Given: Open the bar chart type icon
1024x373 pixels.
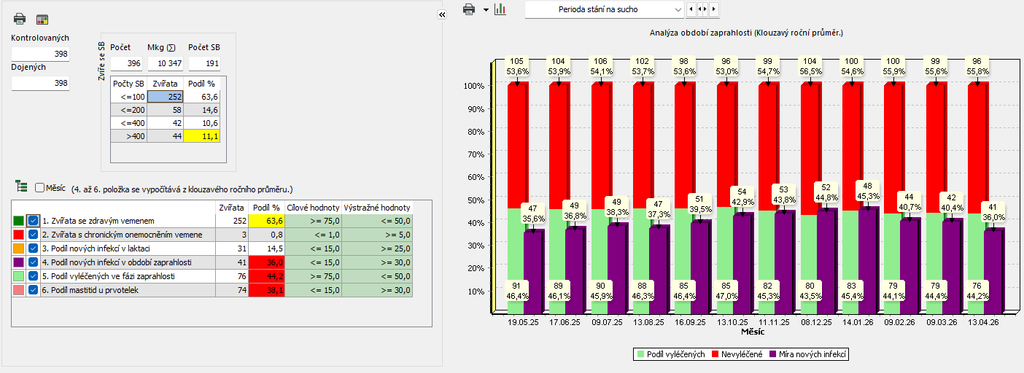Looking at the screenshot, I should pyautogui.click(x=500, y=9).
